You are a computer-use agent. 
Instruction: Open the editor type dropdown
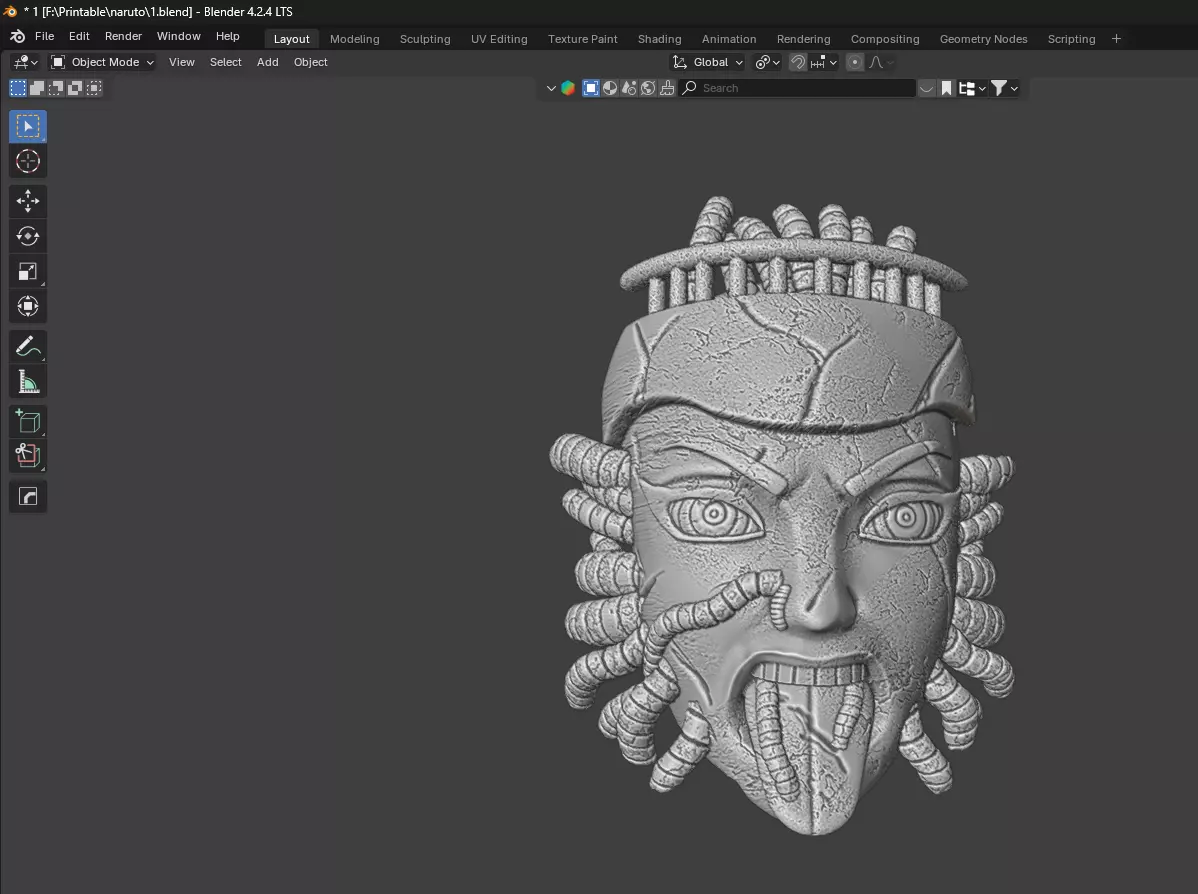click(26, 63)
